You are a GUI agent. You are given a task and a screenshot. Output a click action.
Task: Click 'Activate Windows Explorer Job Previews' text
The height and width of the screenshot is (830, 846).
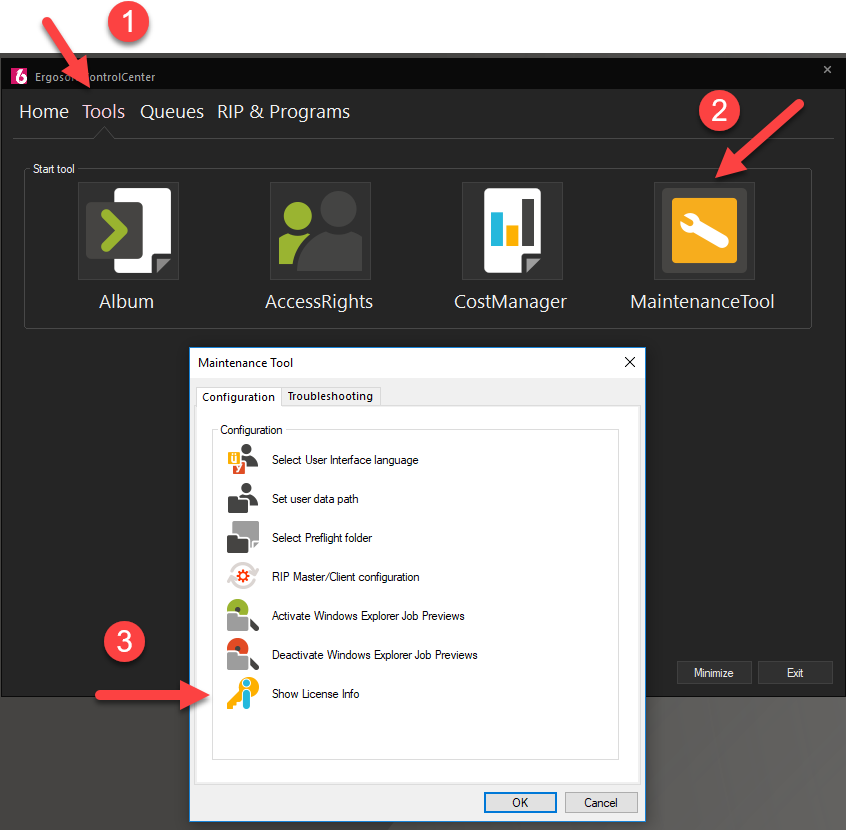click(x=369, y=616)
